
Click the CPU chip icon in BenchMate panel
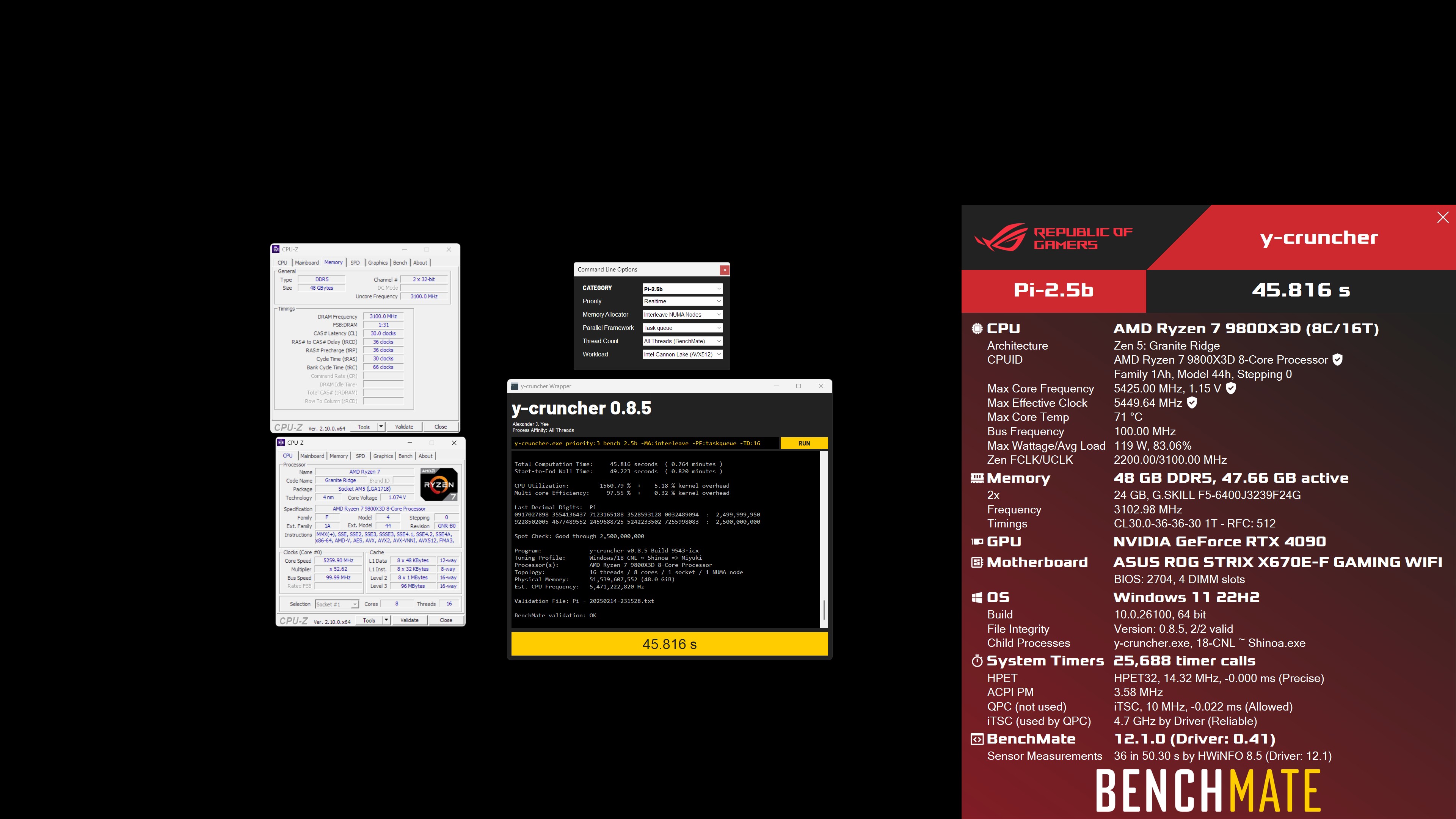coord(977,328)
